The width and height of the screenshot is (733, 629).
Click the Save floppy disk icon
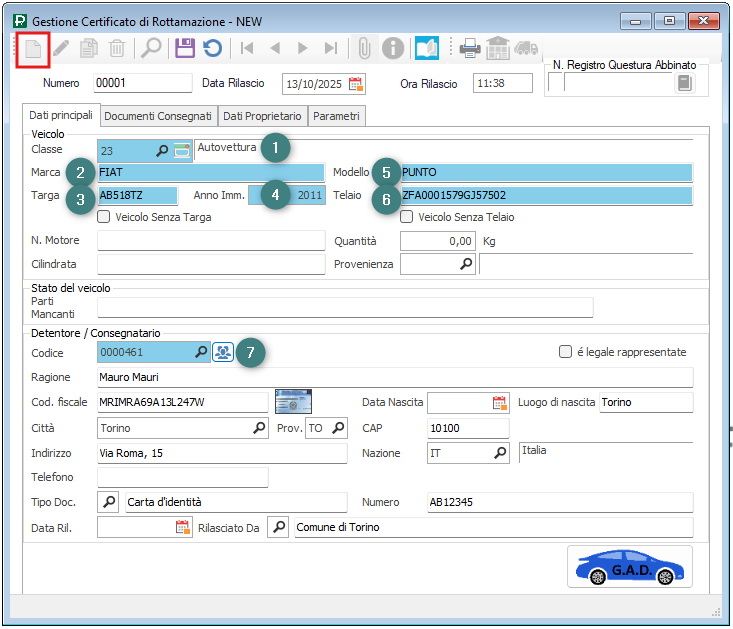coord(184,48)
